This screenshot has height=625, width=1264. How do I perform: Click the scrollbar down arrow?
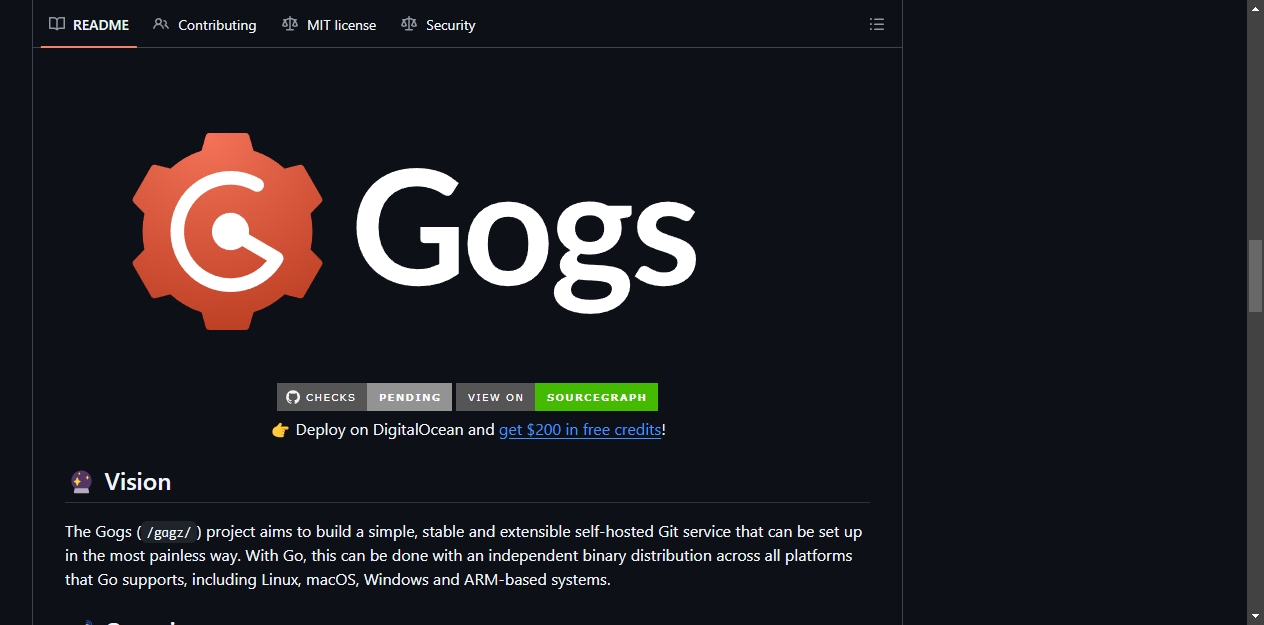click(x=1255, y=616)
